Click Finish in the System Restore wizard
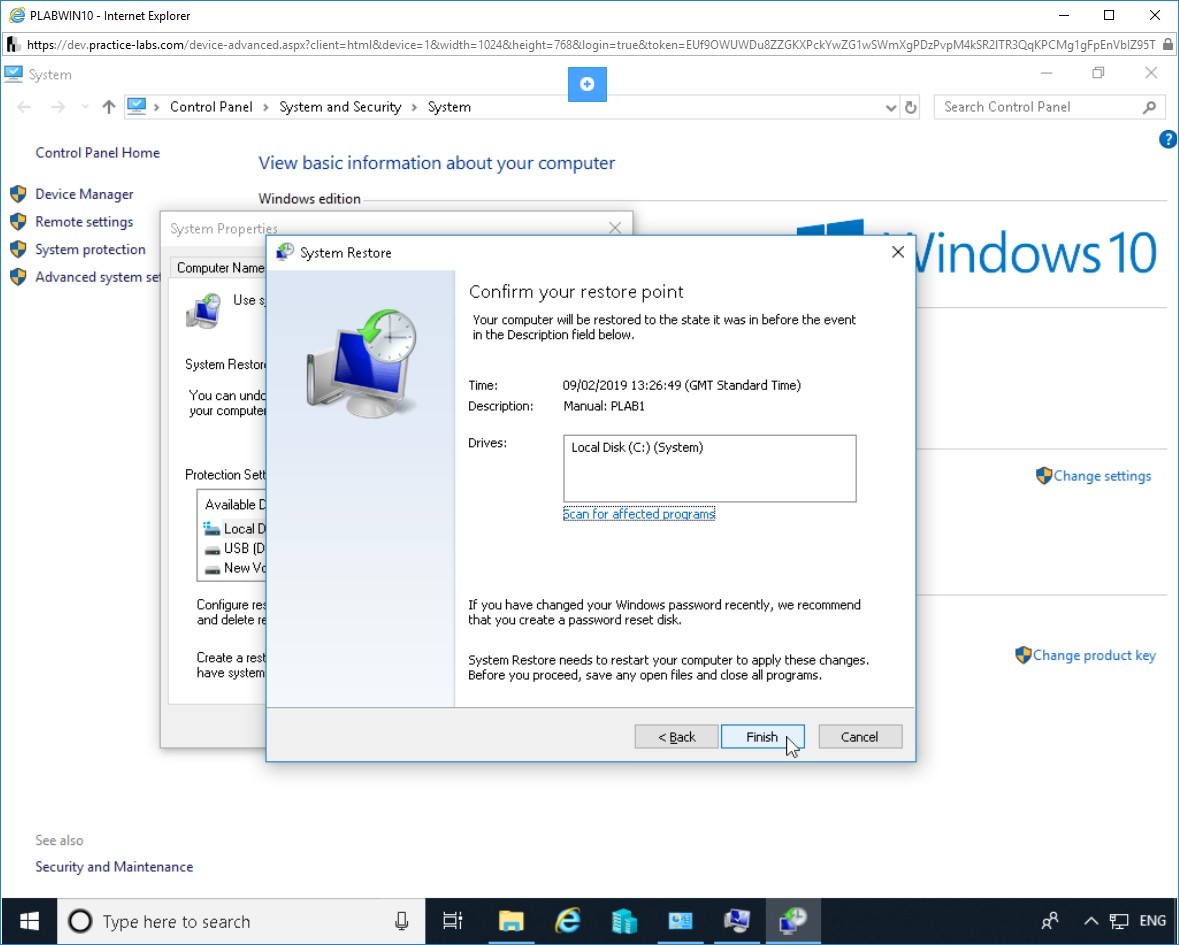1179x945 pixels. pos(762,737)
